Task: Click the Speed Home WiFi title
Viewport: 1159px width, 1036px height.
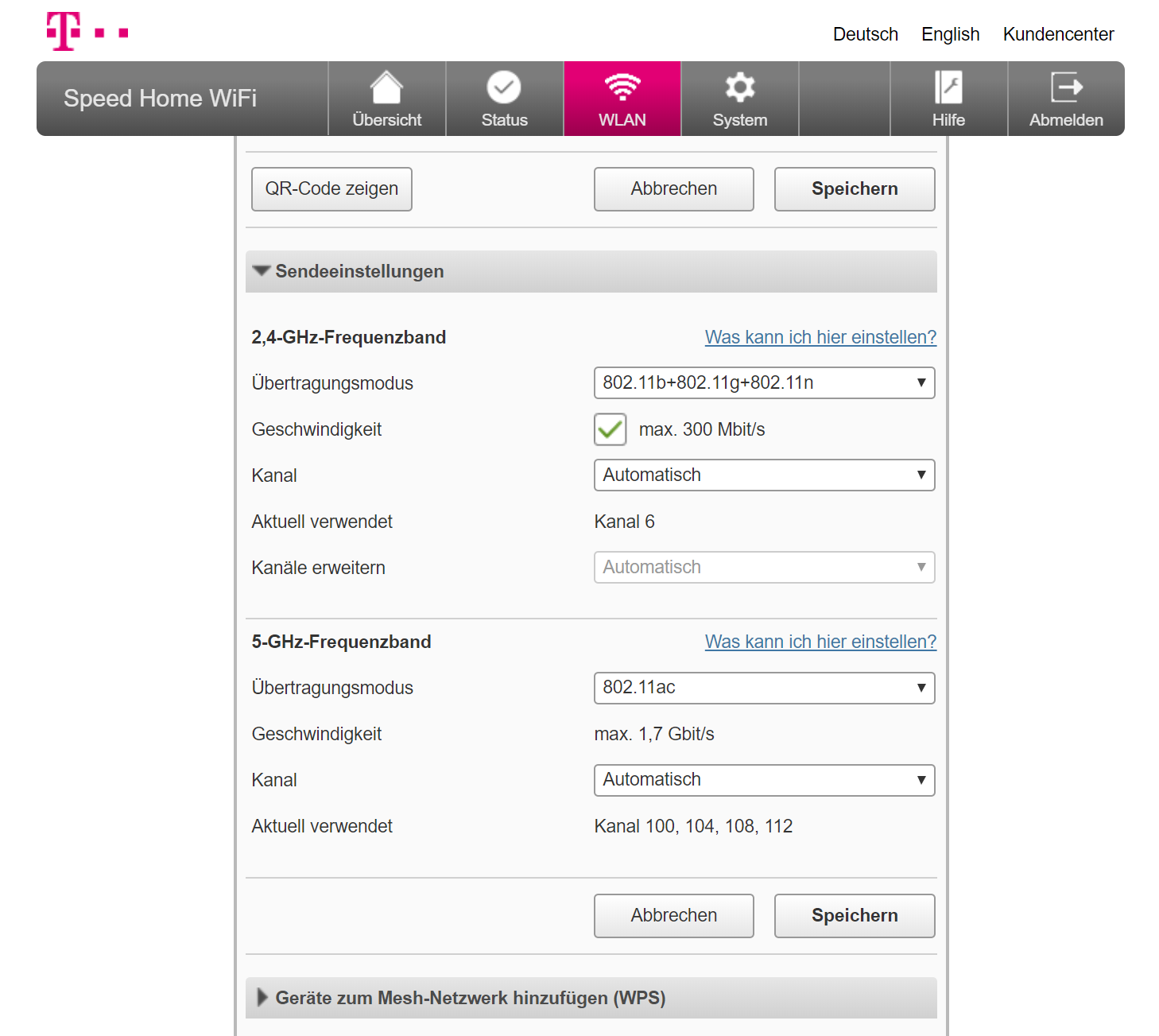Action: [x=161, y=99]
